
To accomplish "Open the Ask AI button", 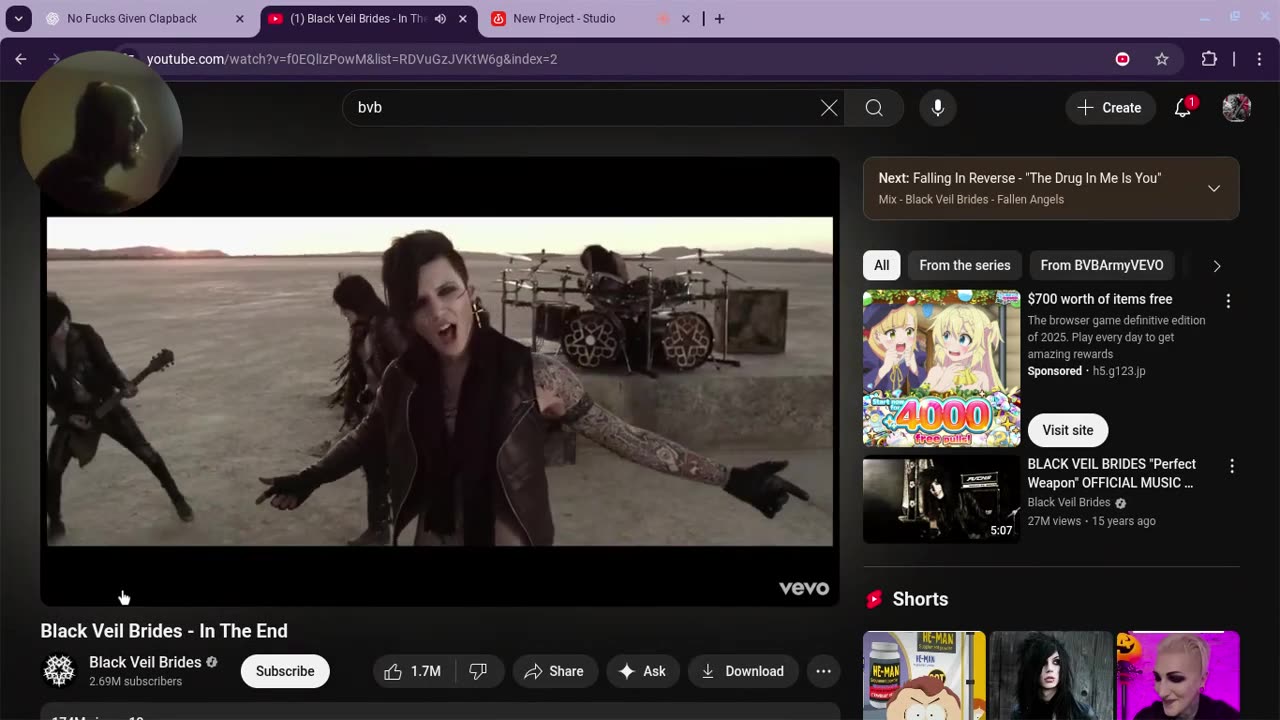I will (x=642, y=671).
